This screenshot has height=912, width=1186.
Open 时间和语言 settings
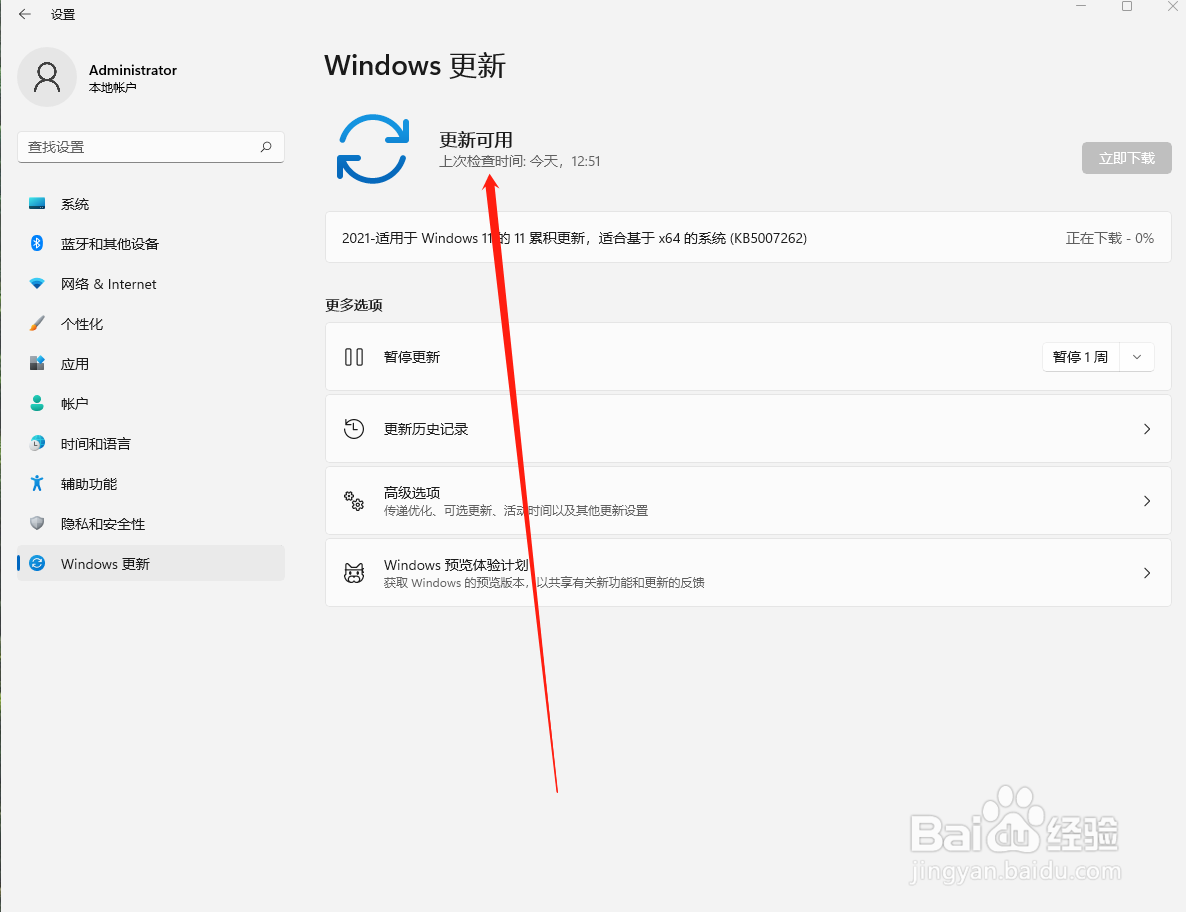(151, 443)
